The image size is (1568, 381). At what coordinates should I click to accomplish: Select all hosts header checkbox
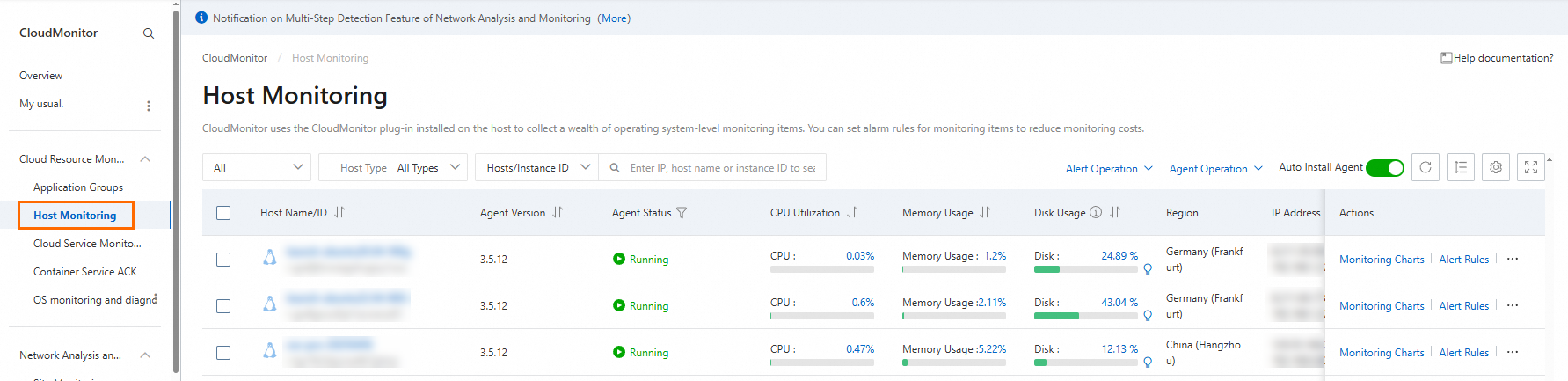coord(223,213)
